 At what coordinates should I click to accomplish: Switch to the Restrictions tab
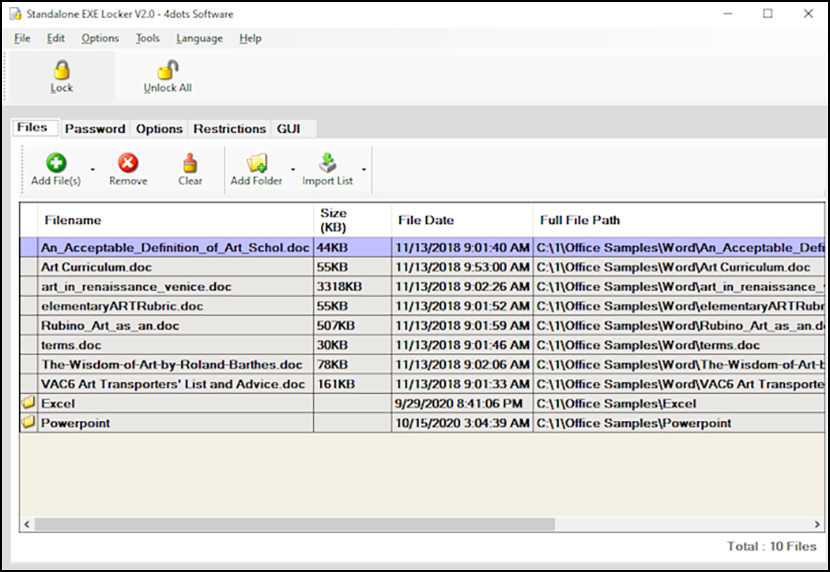pyautogui.click(x=229, y=129)
